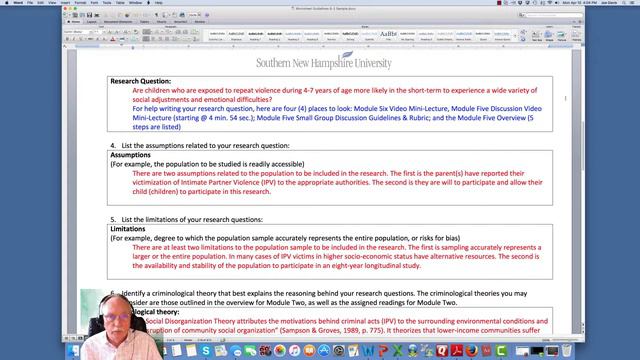Open Adobe Acrobat from the Dock
The image size is (640, 360).
tap(456, 351)
